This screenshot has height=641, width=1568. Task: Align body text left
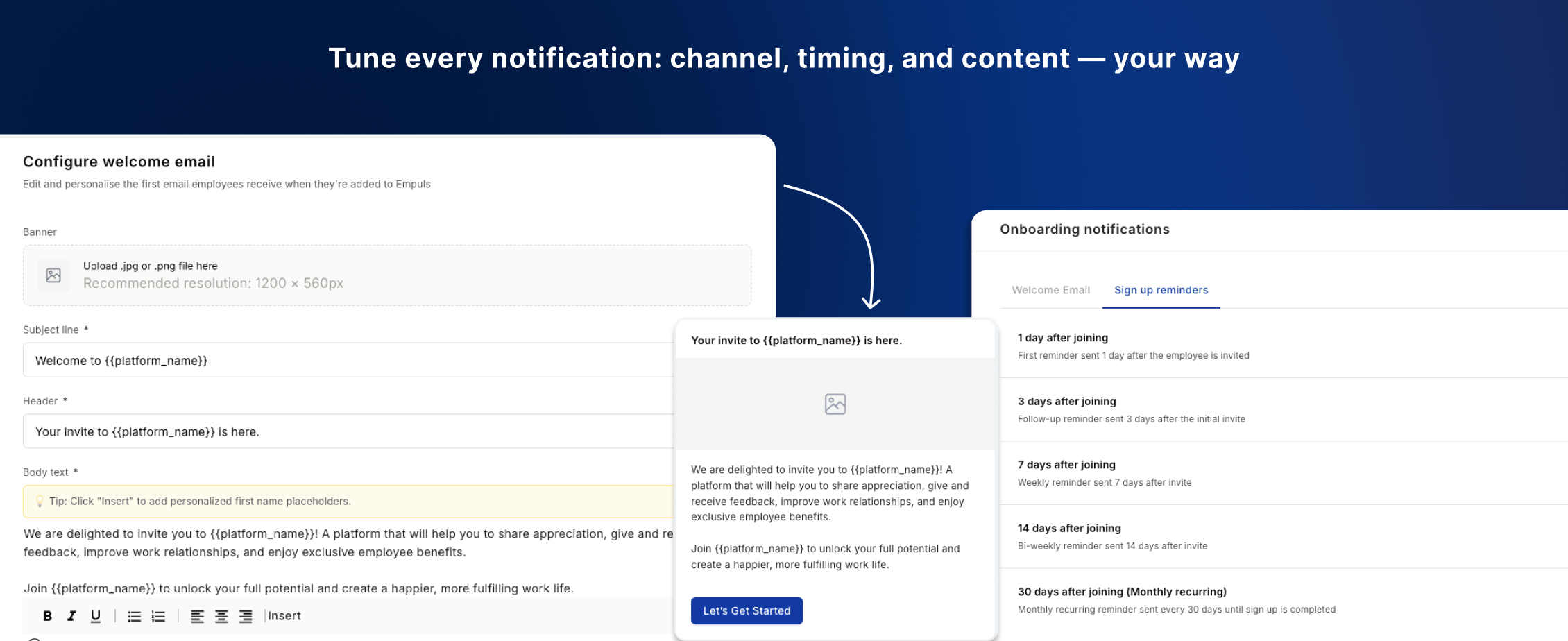click(x=198, y=616)
